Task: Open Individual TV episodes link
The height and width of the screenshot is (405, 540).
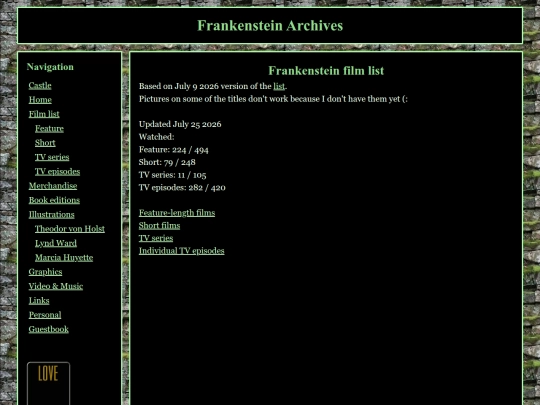Action: click(x=181, y=251)
